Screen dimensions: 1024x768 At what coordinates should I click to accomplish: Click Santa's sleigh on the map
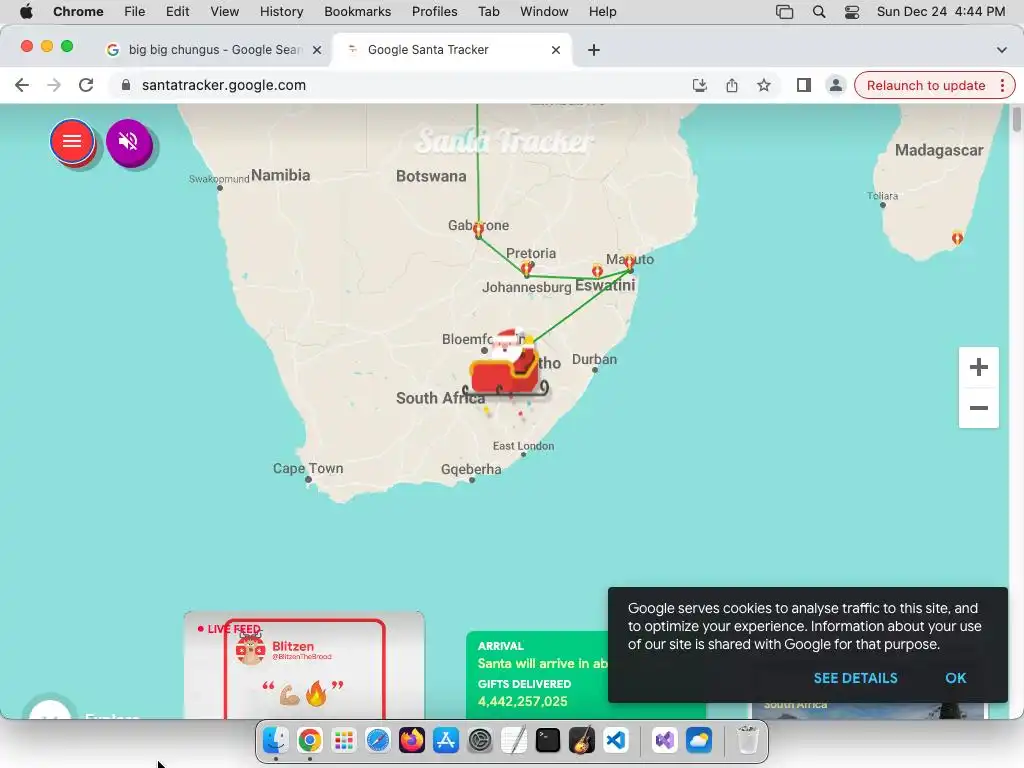pyautogui.click(x=506, y=364)
